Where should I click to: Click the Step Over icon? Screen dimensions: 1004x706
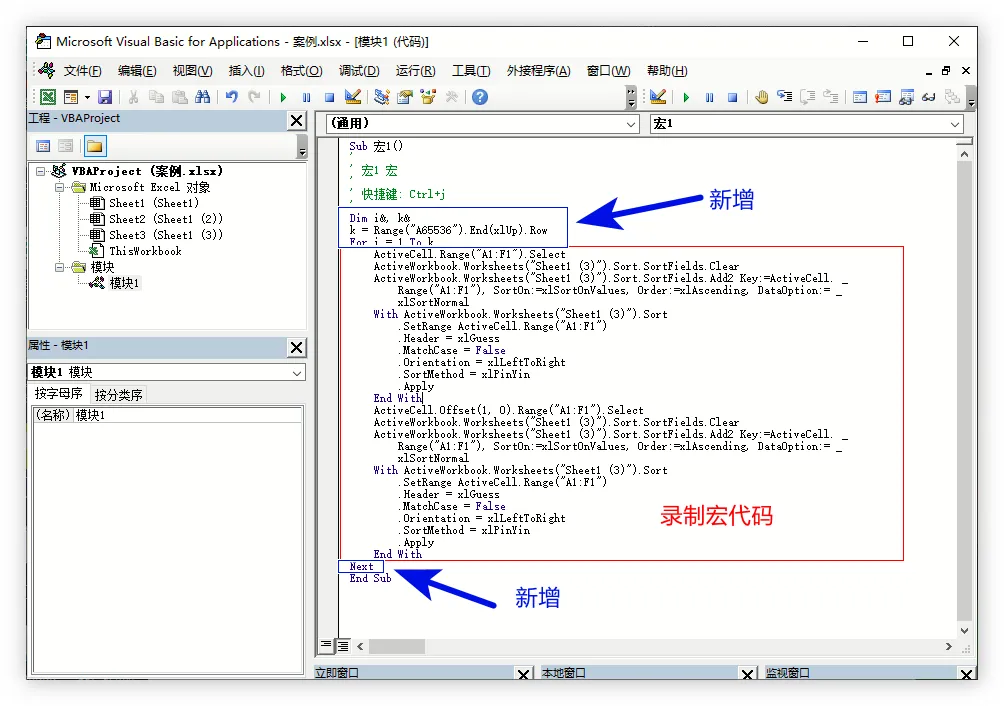pos(808,97)
